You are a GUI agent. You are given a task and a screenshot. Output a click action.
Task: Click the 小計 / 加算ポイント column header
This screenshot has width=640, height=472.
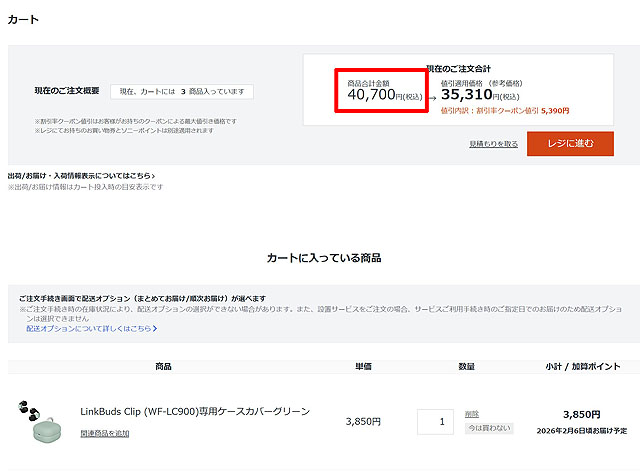581,367
